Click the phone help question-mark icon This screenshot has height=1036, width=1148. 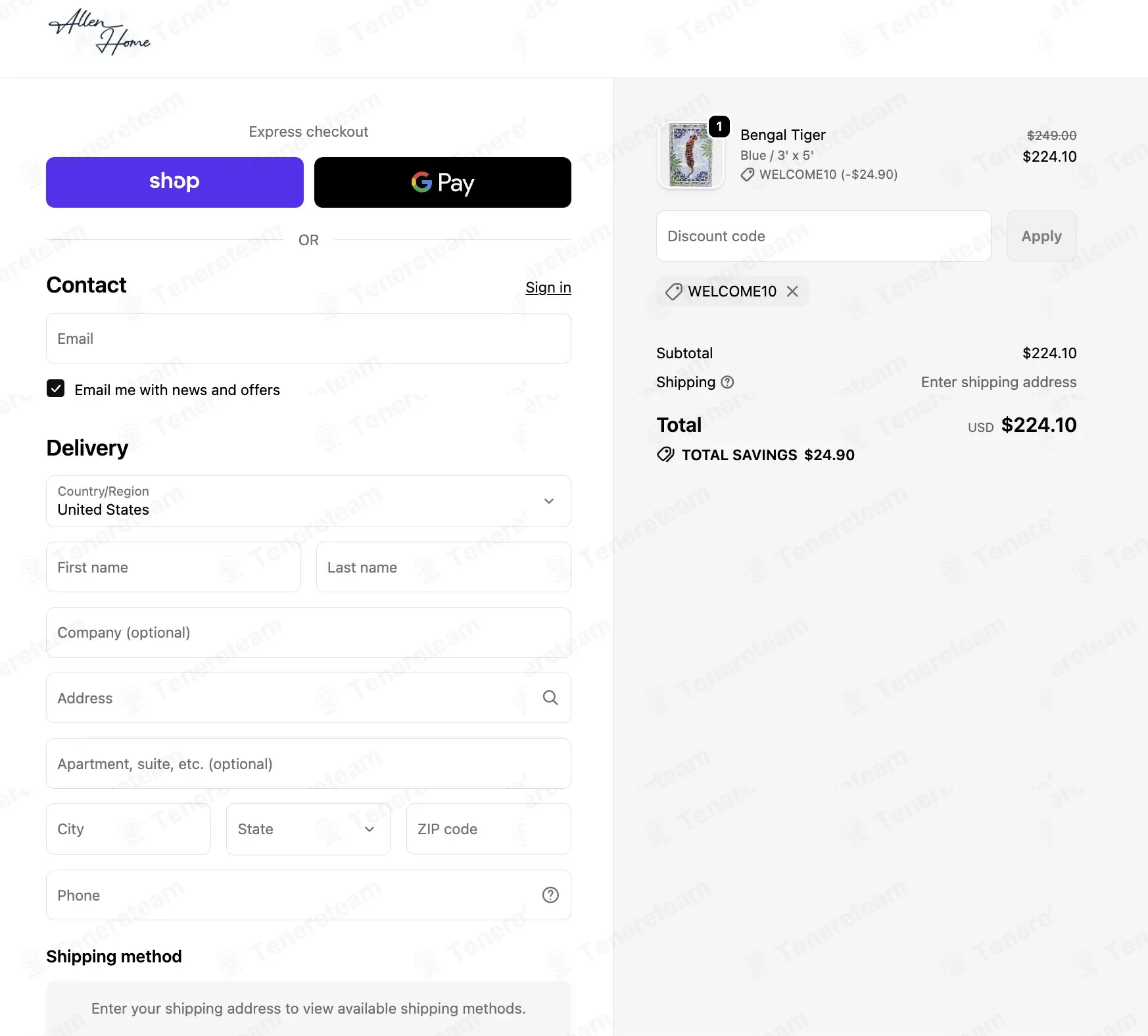coord(550,895)
